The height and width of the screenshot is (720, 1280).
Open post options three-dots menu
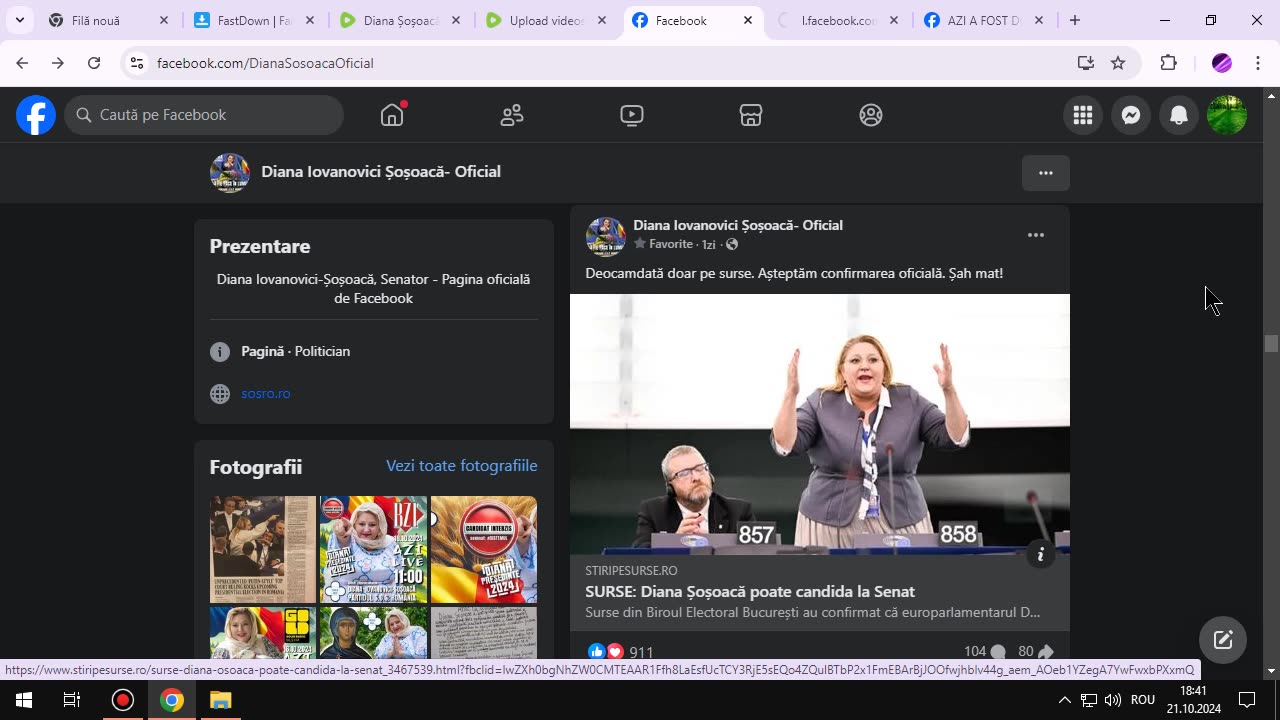click(1036, 235)
